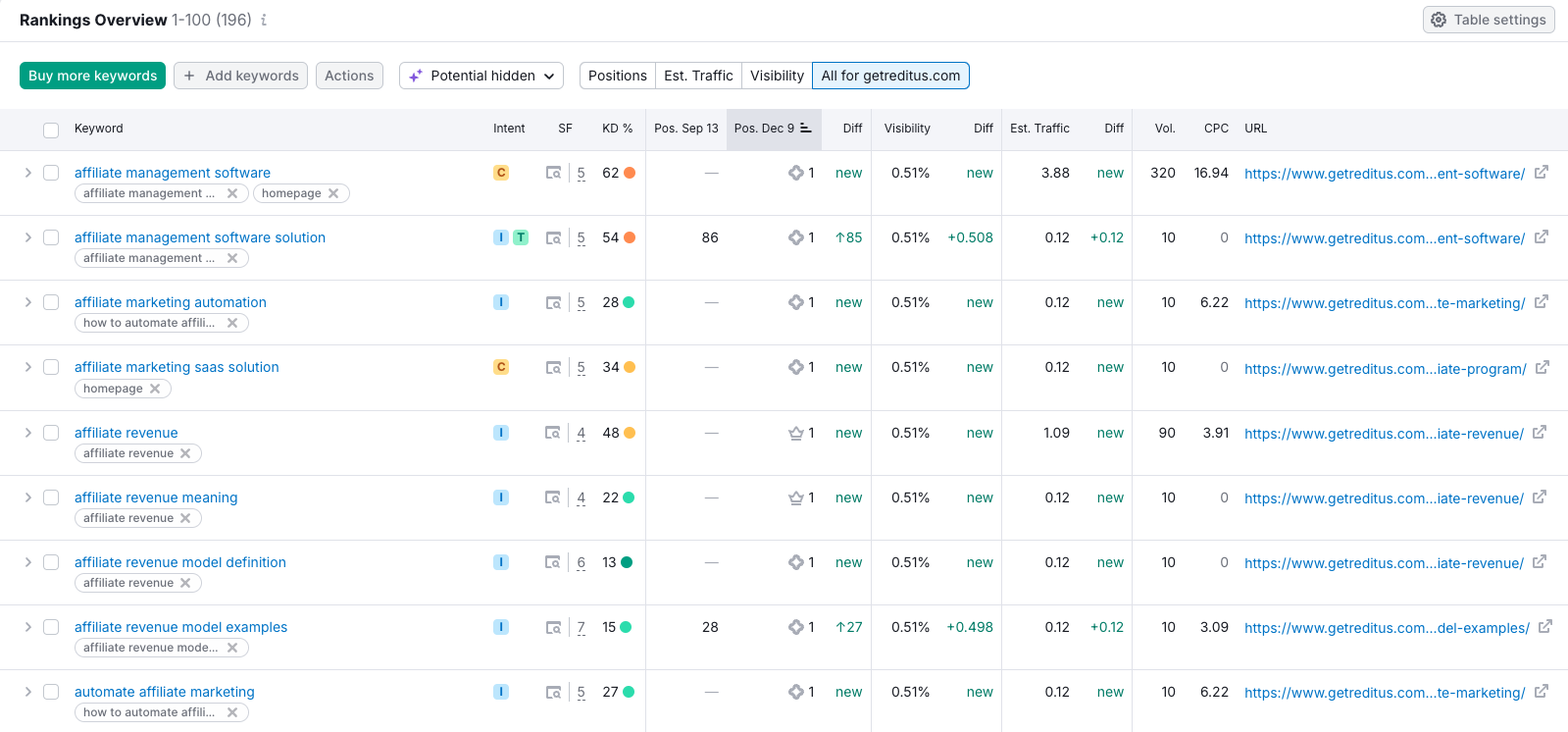Image resolution: width=1568 pixels, height=732 pixels.
Task: Open the Actions button
Action: [x=349, y=76]
